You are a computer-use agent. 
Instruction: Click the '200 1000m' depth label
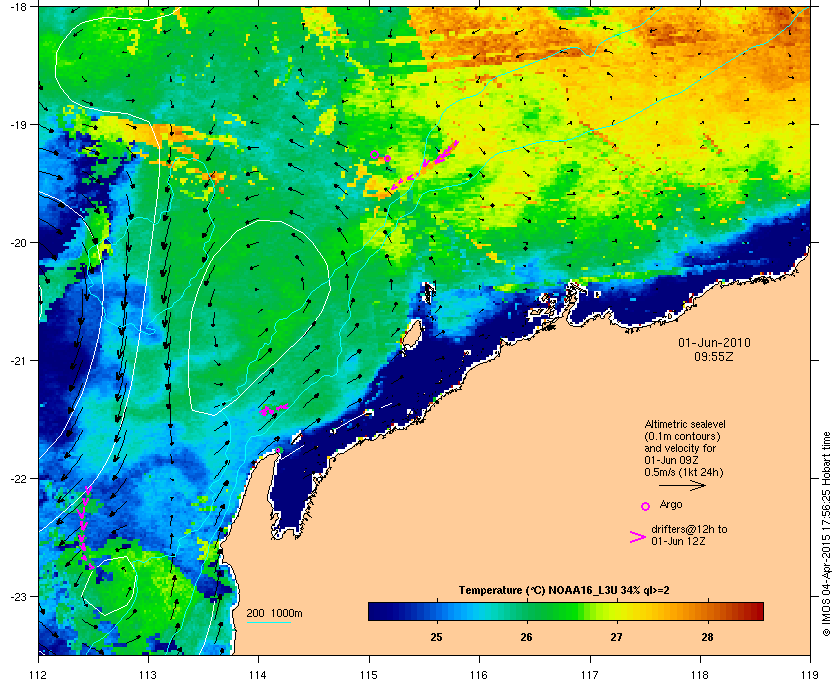pyautogui.click(x=274, y=614)
